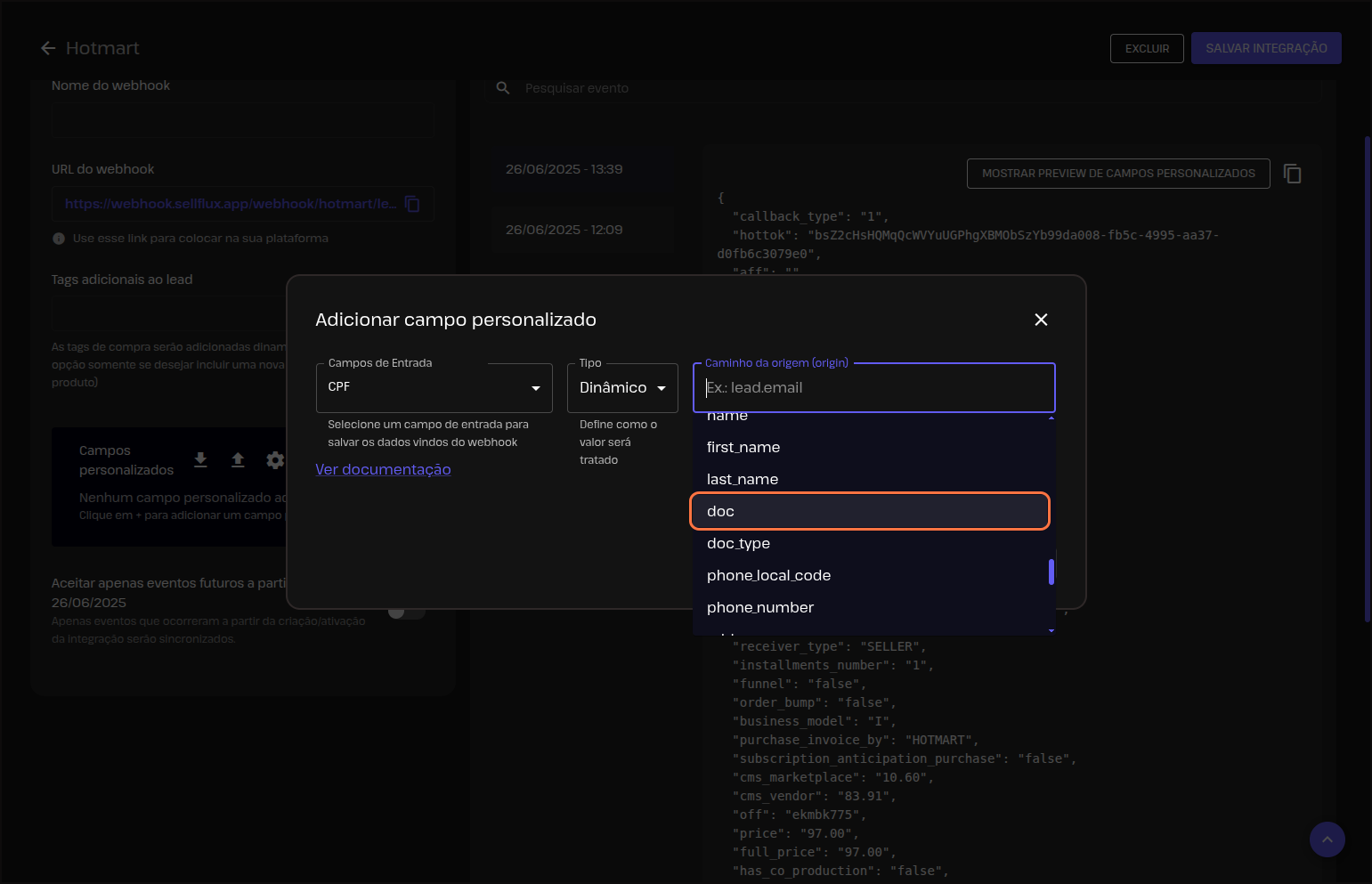Click the upload custom fields icon
This screenshot has width=1372, height=884.
(x=238, y=459)
